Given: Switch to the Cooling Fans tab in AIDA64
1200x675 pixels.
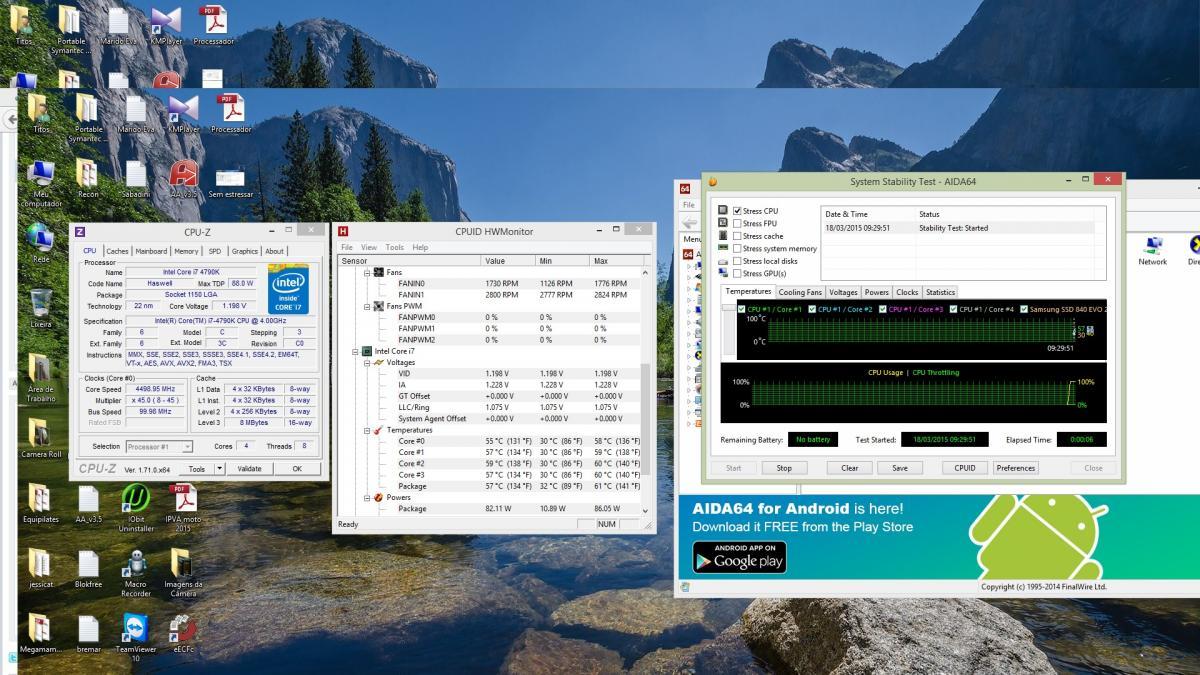Looking at the screenshot, I should [800, 292].
